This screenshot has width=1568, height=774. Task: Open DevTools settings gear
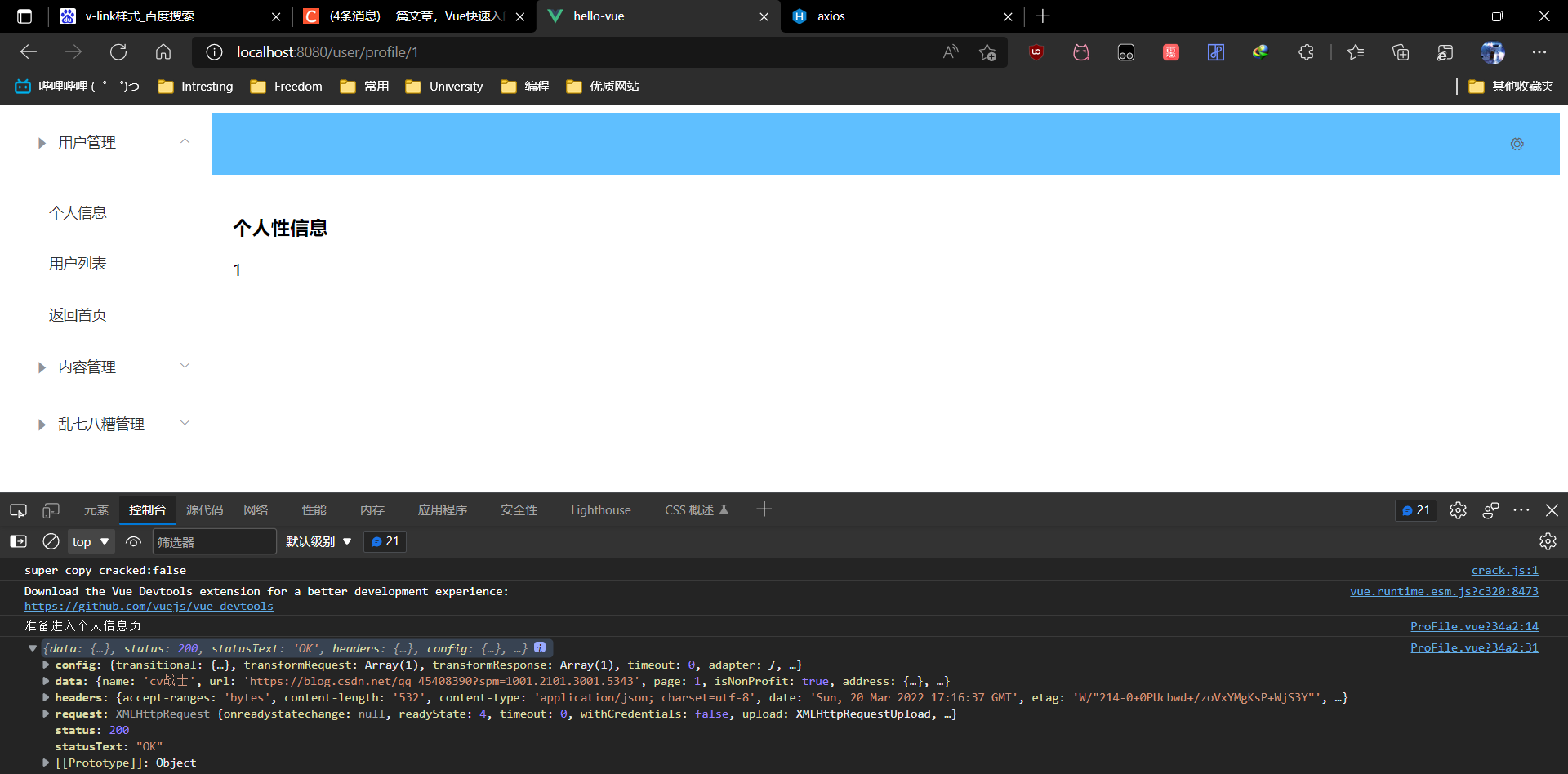[1458, 510]
